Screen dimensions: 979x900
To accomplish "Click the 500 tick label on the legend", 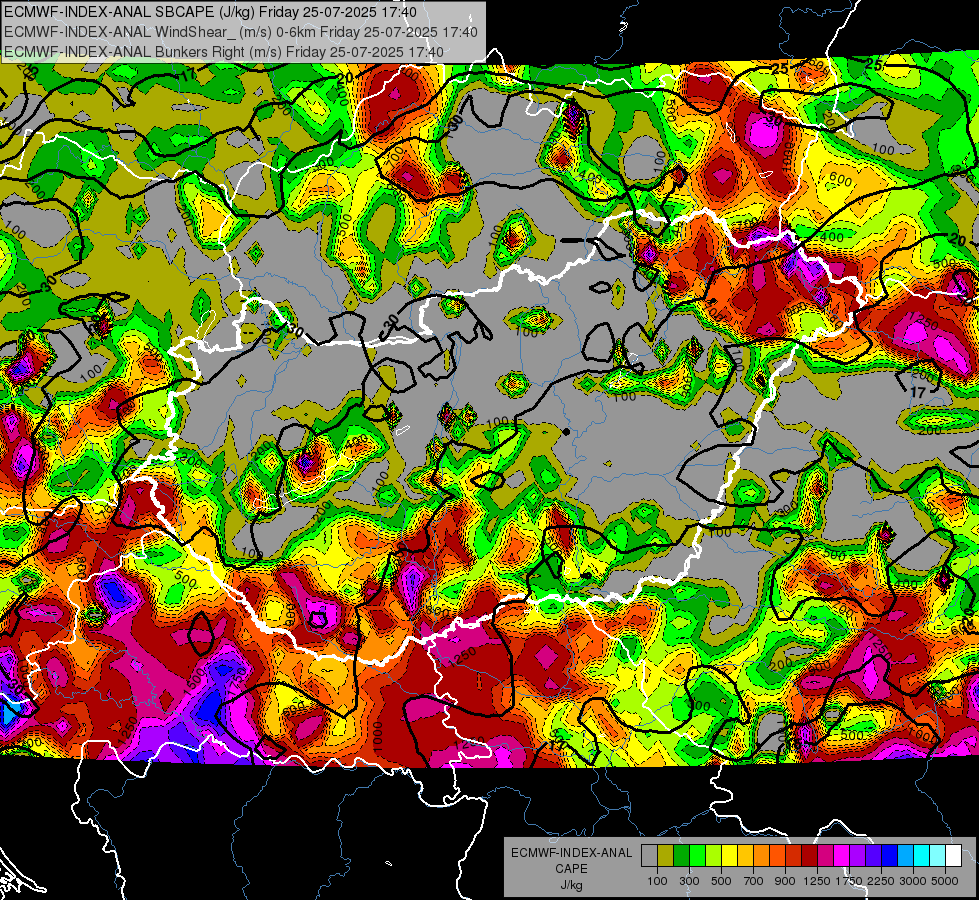I will (x=721, y=881).
